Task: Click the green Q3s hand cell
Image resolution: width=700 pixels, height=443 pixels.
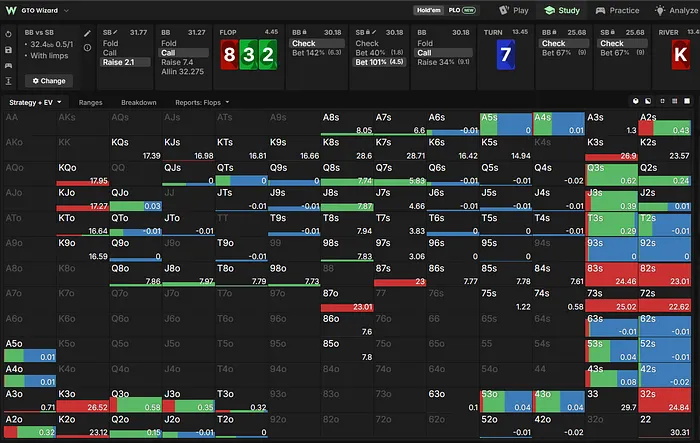Action: tap(611, 174)
